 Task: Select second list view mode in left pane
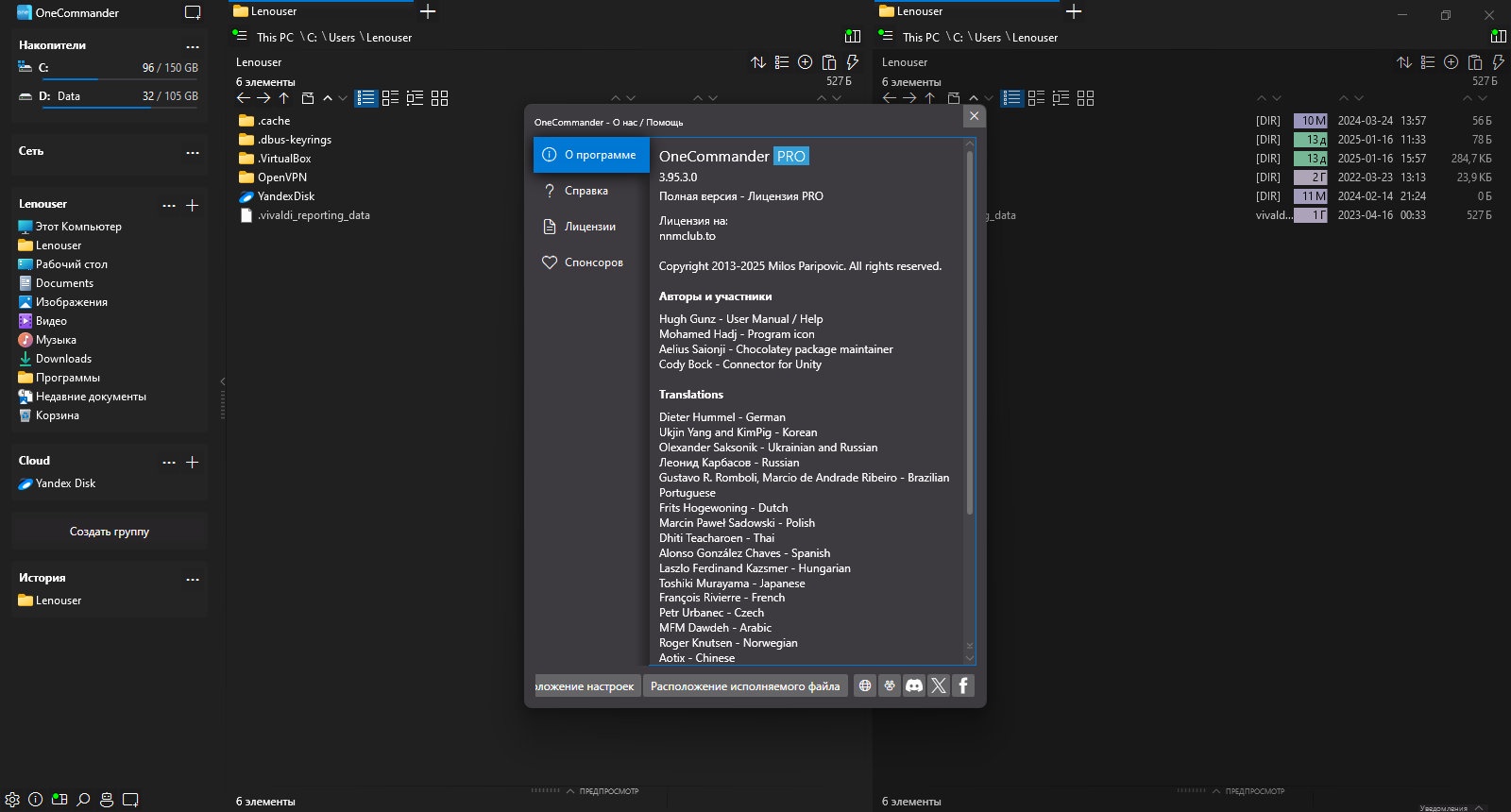point(390,98)
